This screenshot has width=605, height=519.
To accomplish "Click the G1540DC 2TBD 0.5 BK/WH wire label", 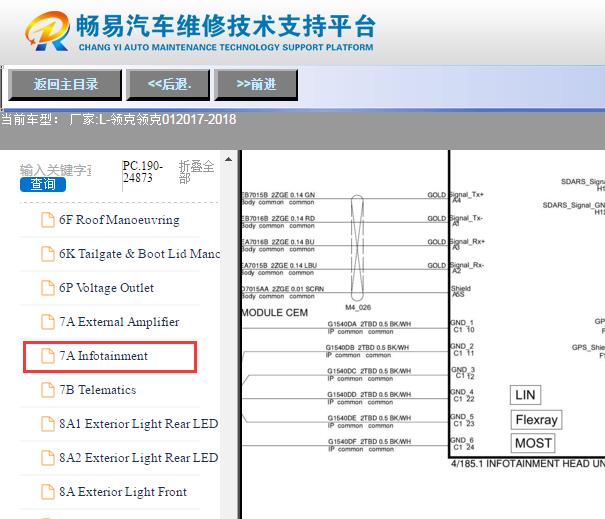I will tap(369, 371).
